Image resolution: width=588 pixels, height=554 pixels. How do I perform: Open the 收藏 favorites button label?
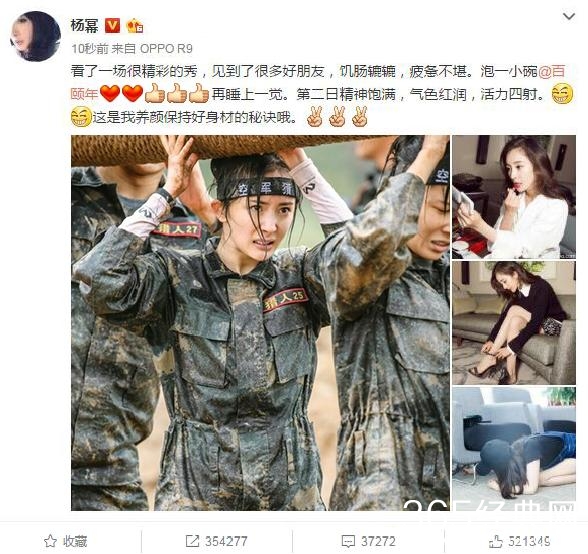(x=75, y=541)
